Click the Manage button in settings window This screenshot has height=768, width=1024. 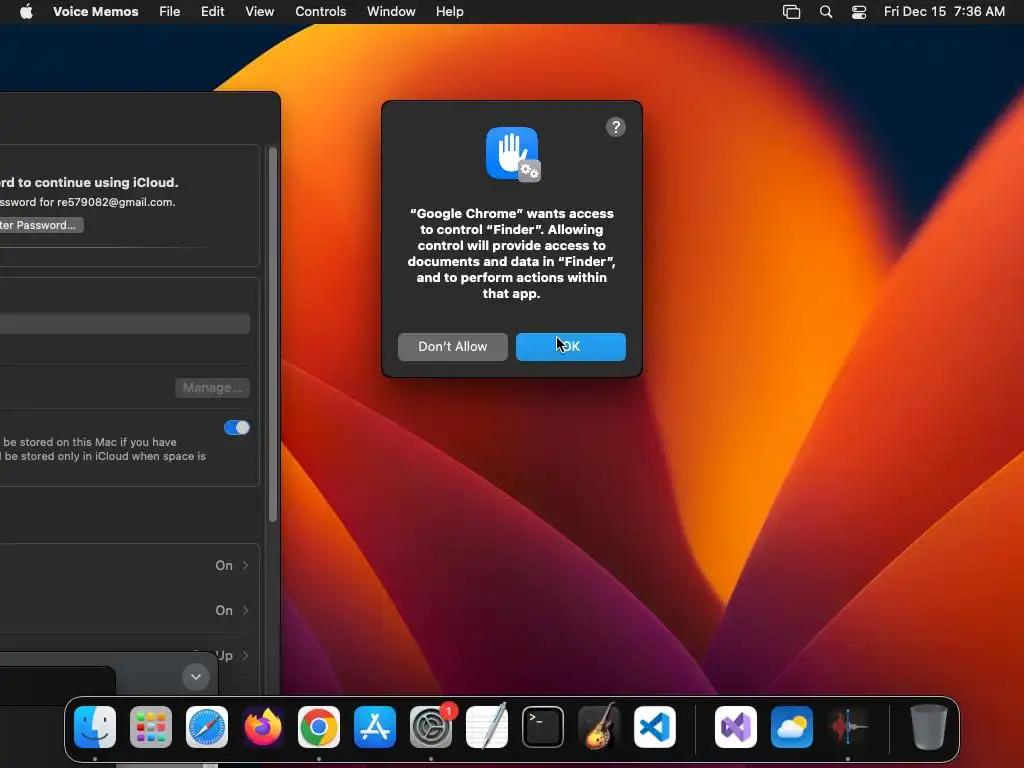tap(212, 388)
